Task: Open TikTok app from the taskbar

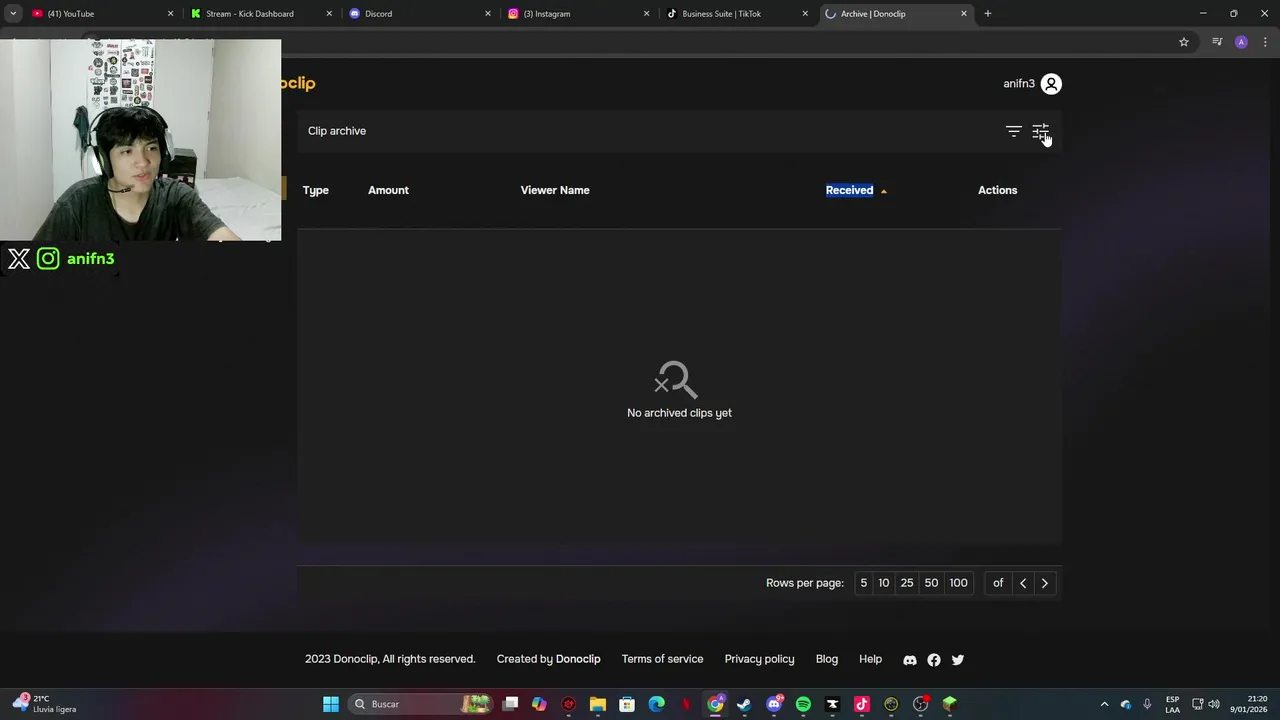Action: [862, 704]
